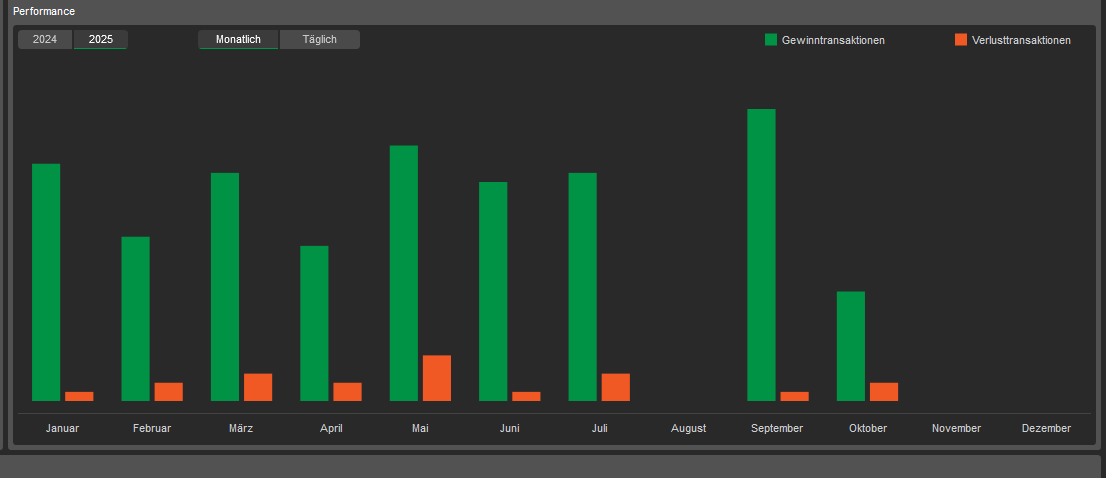
Task: Click the Verlusttransaktionen legend label
Action: (x=1021, y=41)
